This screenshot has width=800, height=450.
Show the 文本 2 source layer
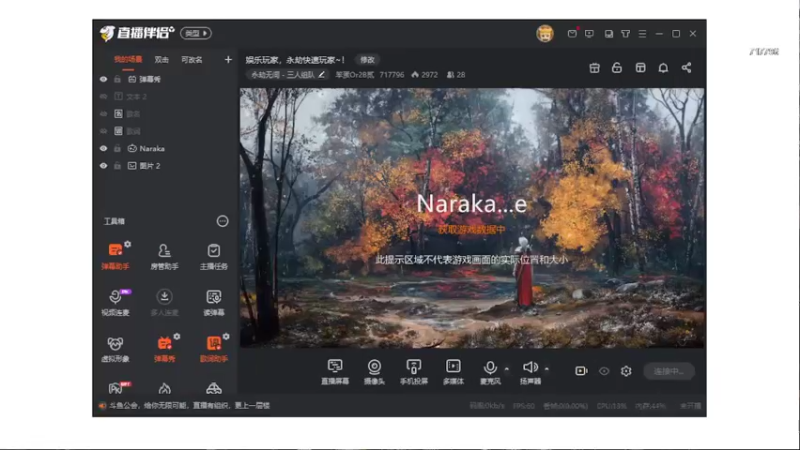tap(104, 96)
